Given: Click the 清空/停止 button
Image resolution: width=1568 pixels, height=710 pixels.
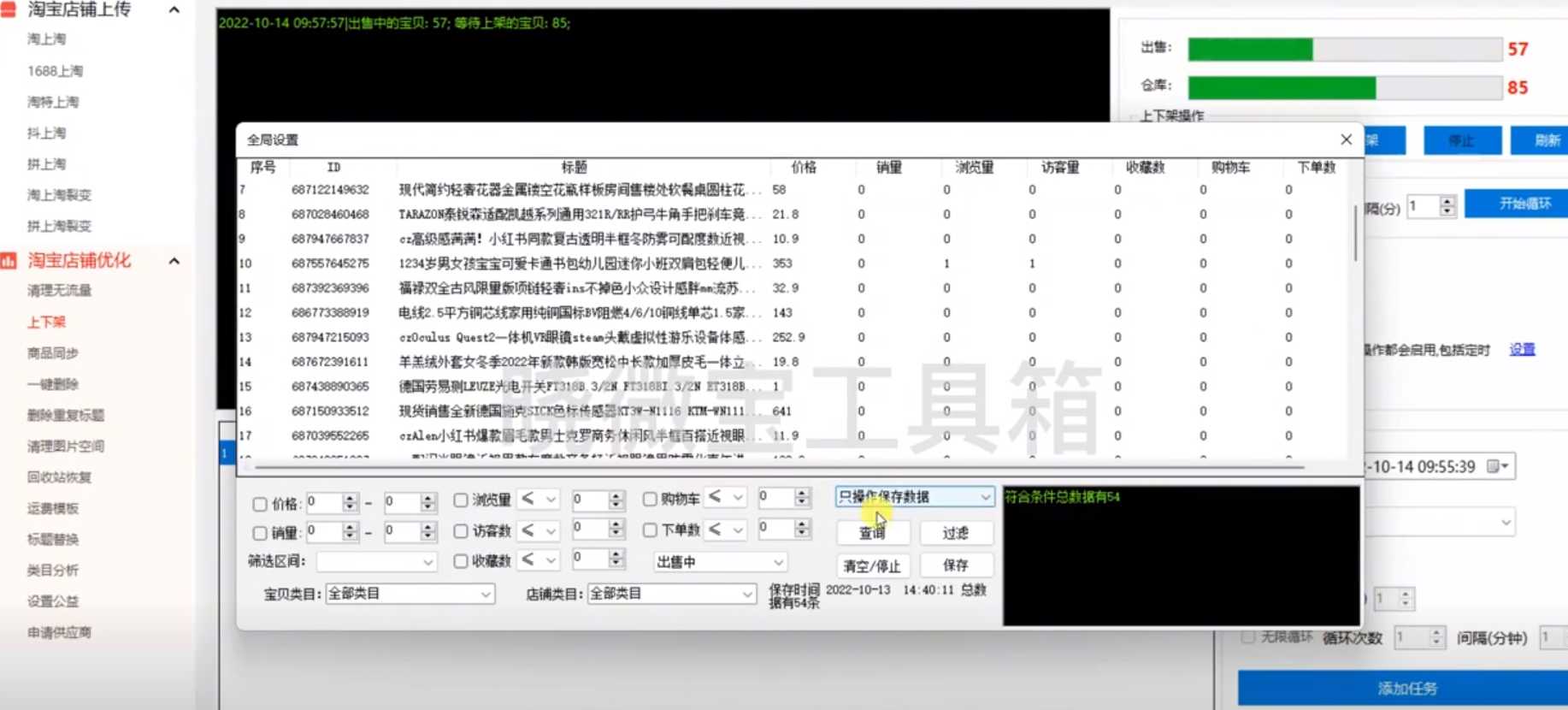Looking at the screenshot, I should [872, 565].
